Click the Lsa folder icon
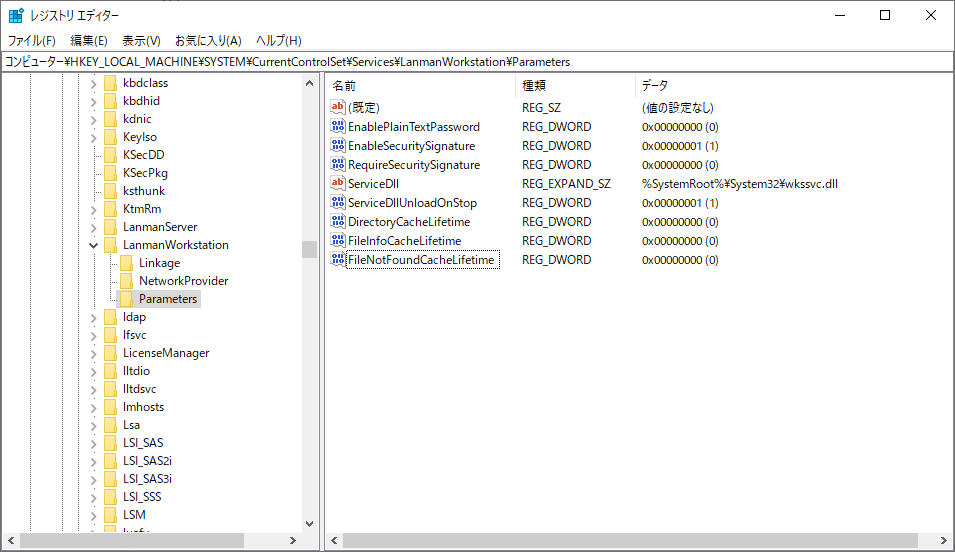The height and width of the screenshot is (552, 955). click(110, 425)
